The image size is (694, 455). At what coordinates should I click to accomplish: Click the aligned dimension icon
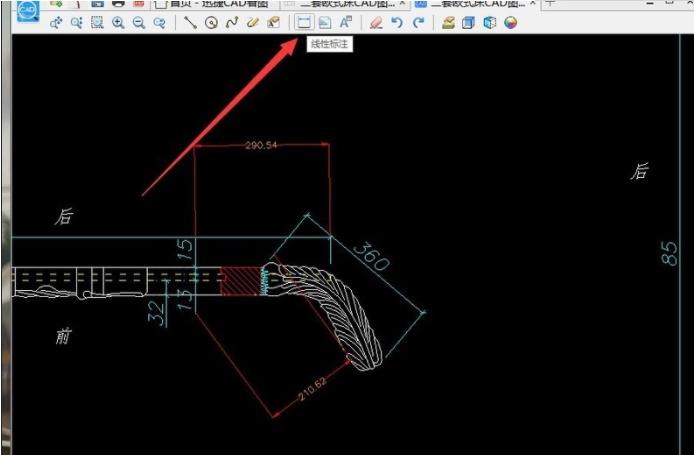pyautogui.click(x=325, y=23)
